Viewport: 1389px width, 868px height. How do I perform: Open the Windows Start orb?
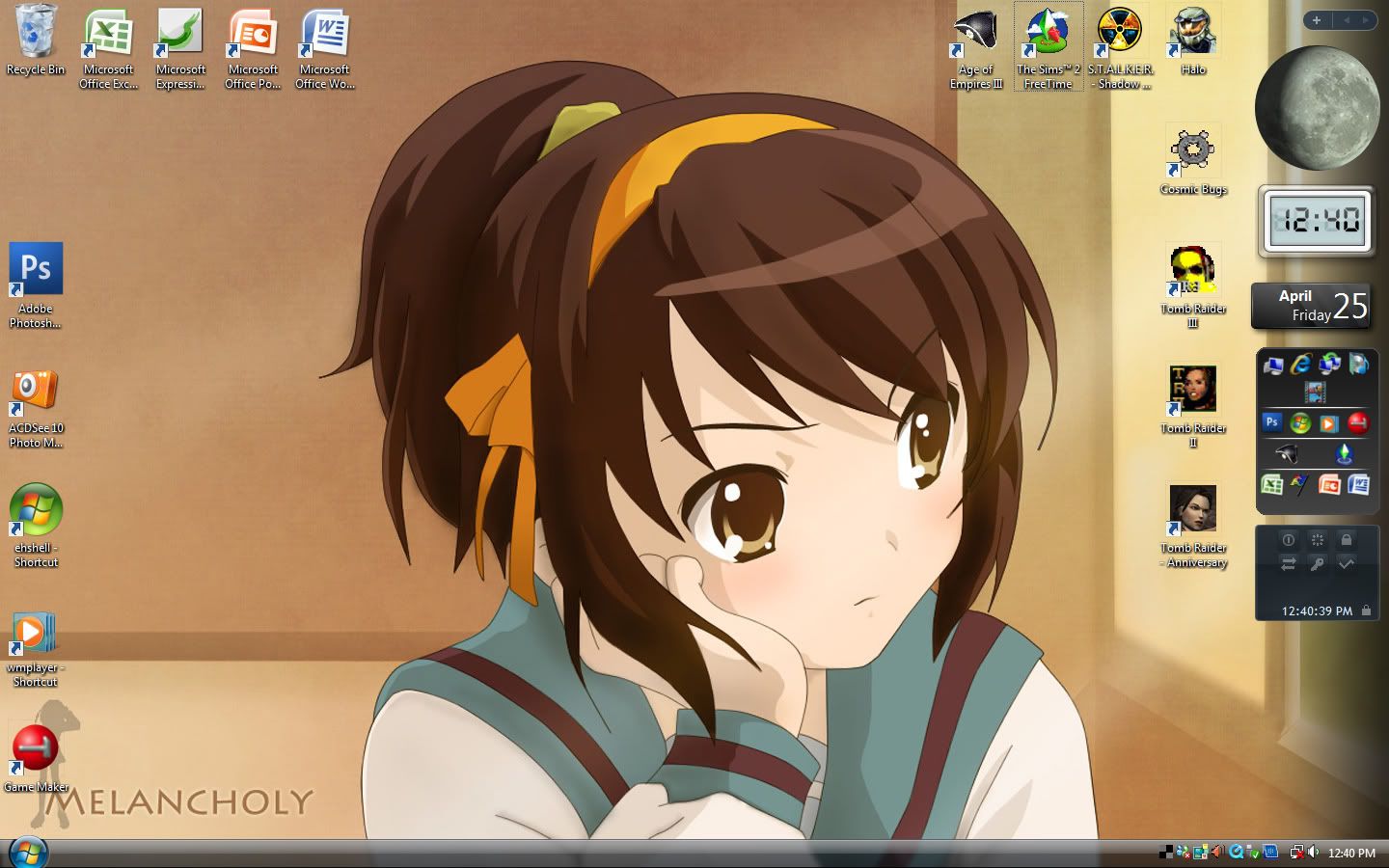pos(27,853)
